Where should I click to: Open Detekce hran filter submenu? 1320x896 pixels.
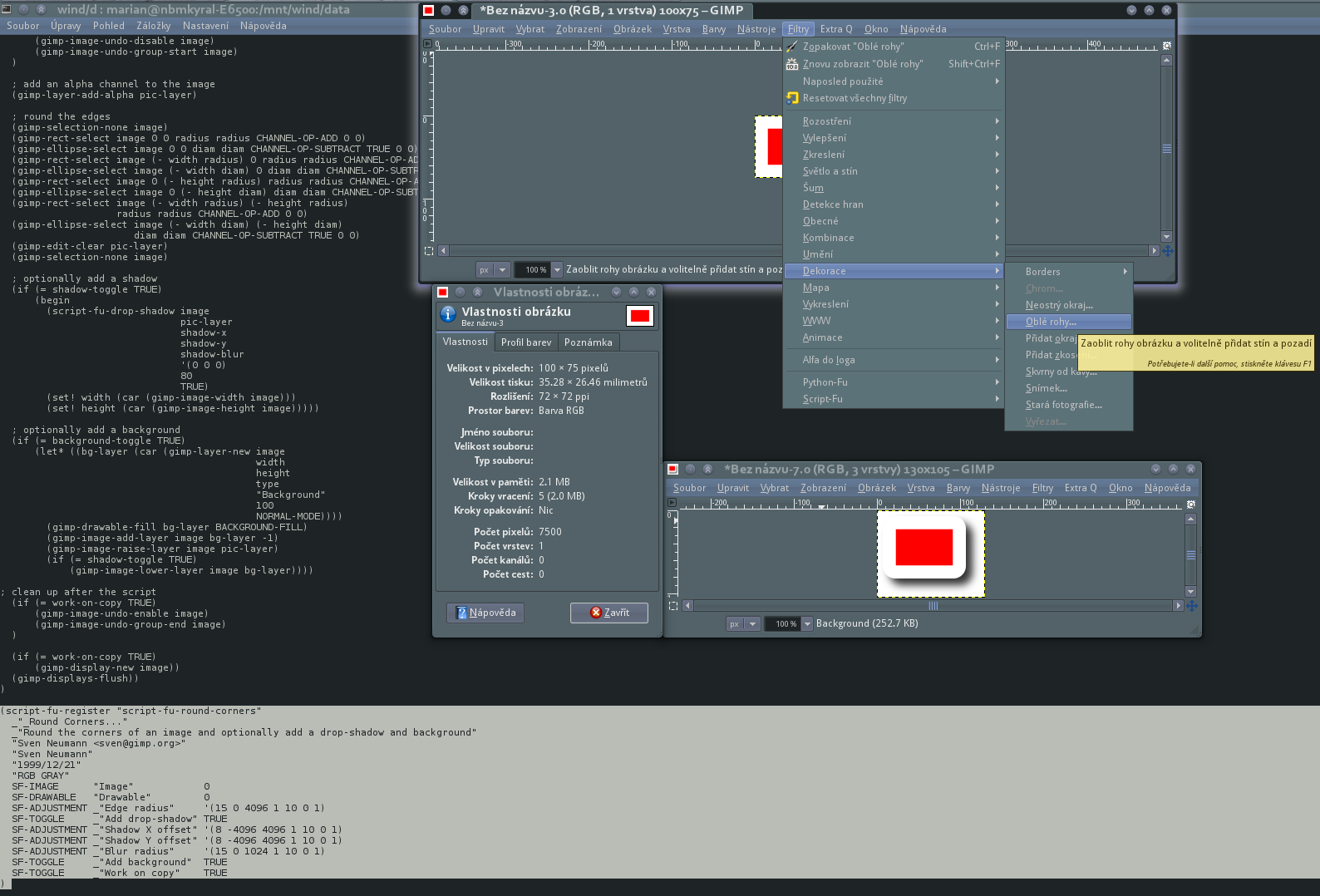tap(894, 204)
